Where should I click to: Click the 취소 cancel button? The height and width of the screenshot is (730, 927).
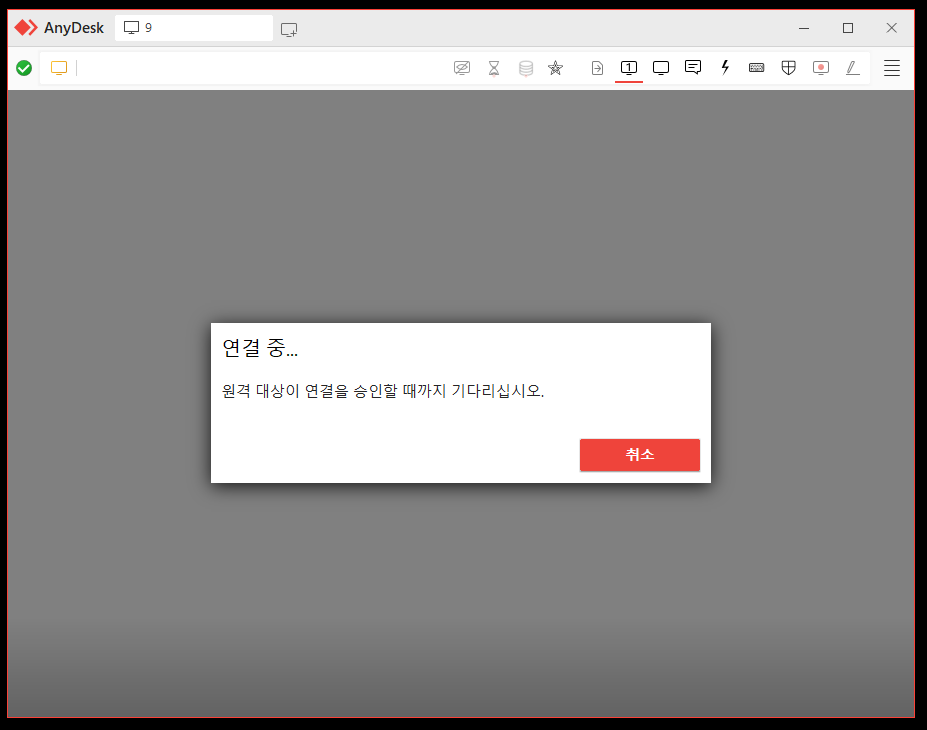tap(640, 455)
